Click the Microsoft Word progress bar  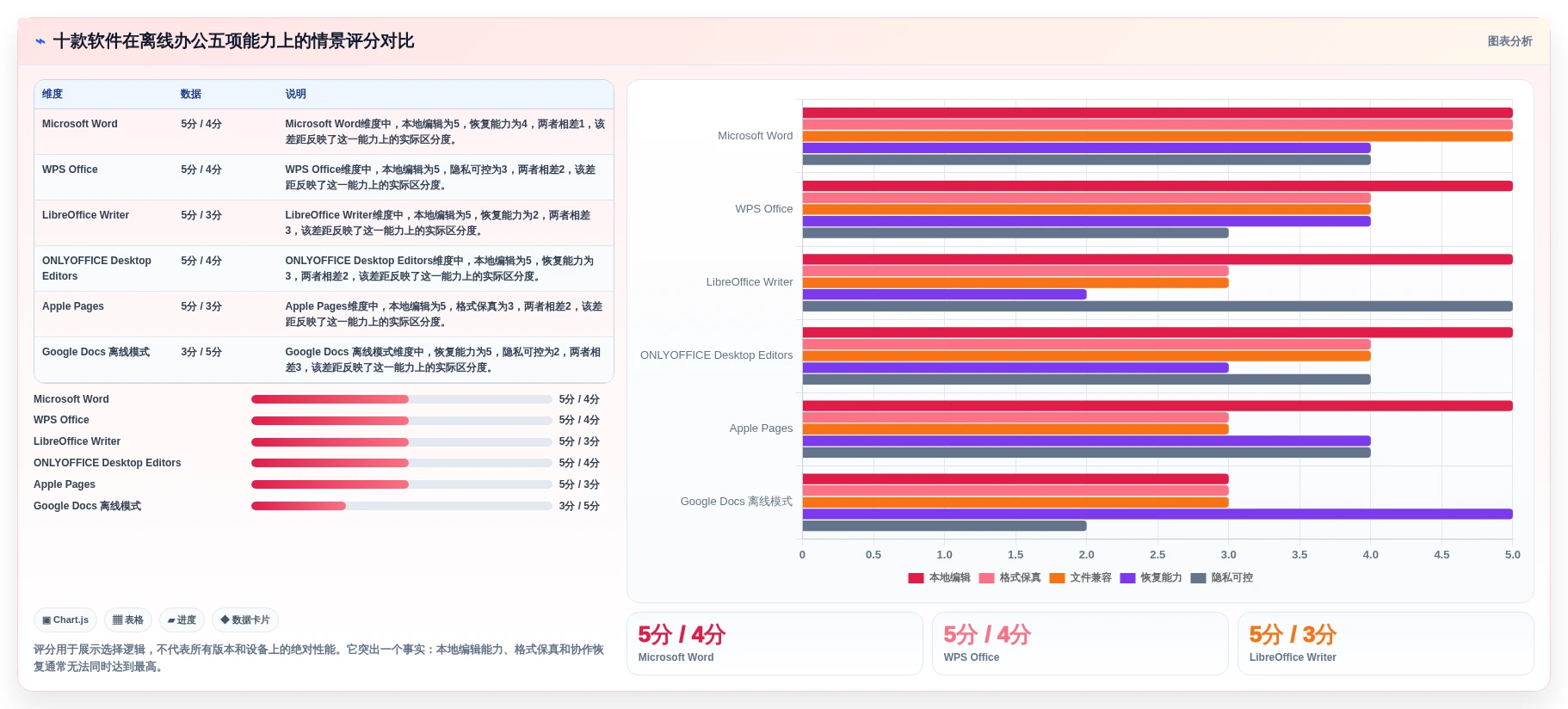[402, 399]
